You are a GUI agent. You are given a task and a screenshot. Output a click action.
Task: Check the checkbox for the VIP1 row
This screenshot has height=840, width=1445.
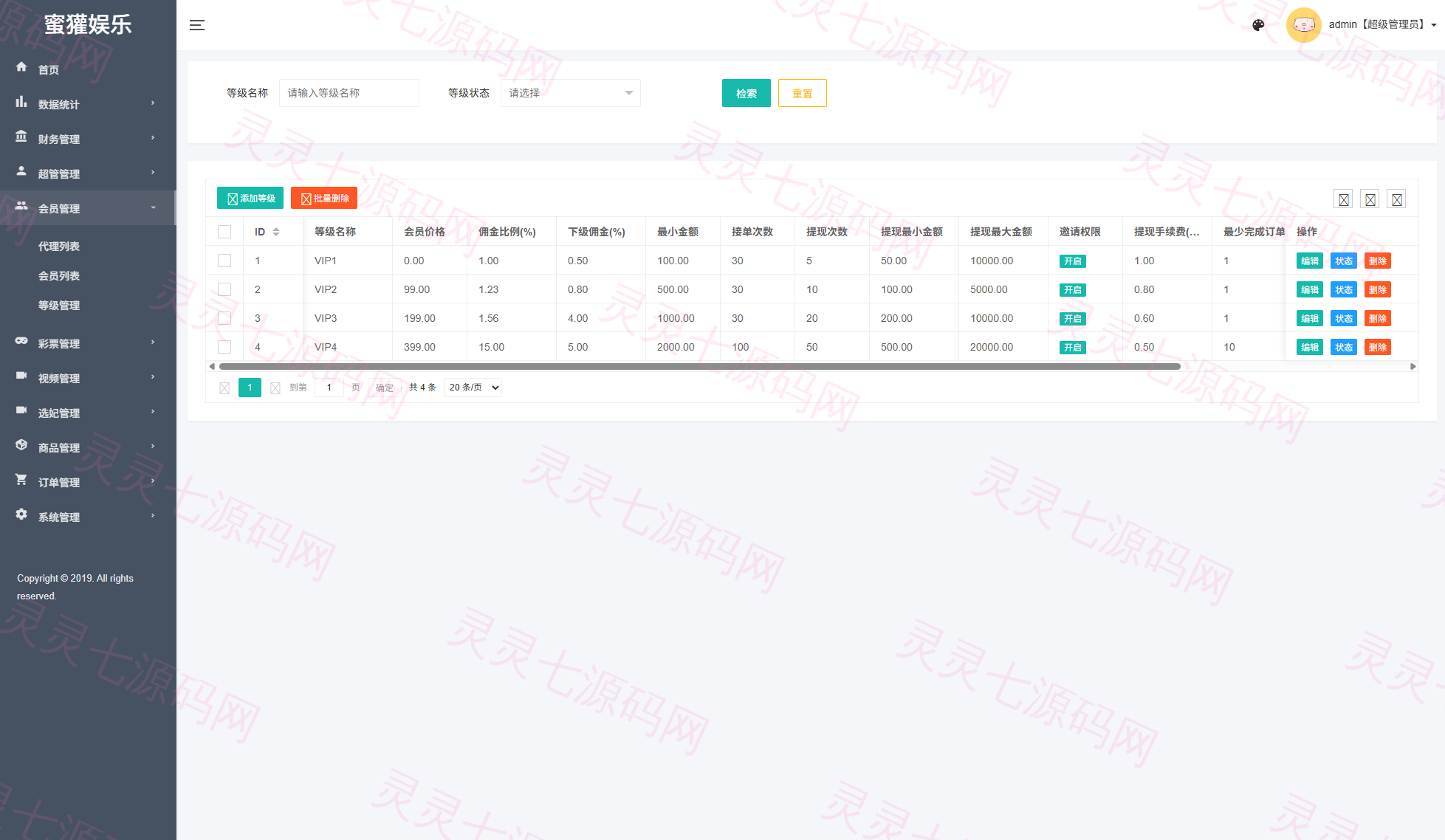(224, 261)
